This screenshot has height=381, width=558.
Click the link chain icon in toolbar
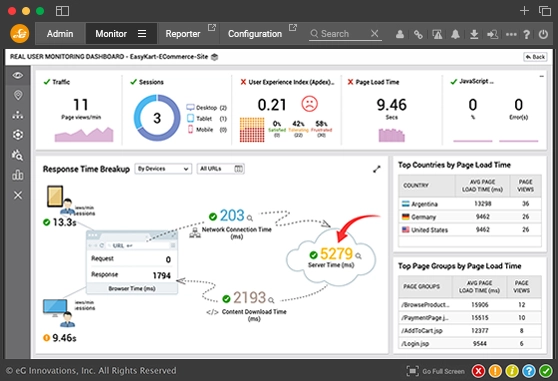[418, 34]
